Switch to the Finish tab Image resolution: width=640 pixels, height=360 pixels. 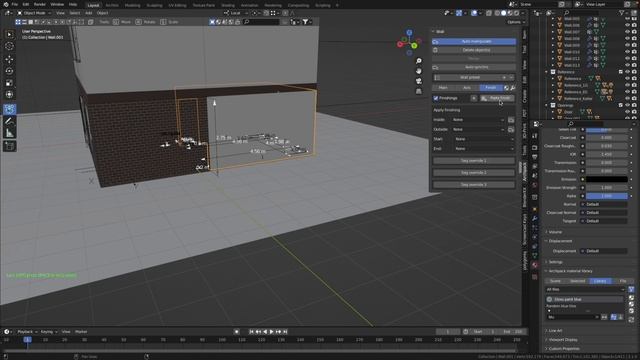point(491,88)
